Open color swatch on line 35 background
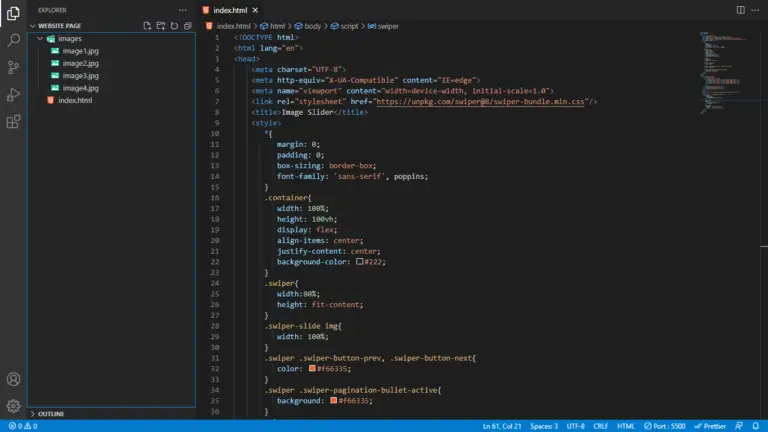The image size is (768, 432). pos(334,401)
